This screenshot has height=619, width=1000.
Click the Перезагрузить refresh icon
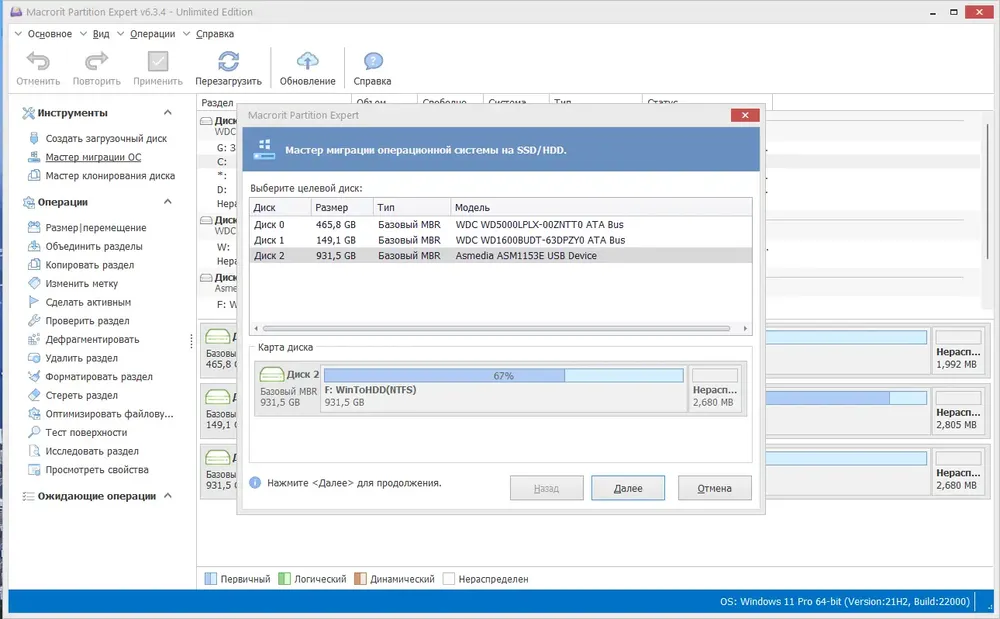point(228,61)
